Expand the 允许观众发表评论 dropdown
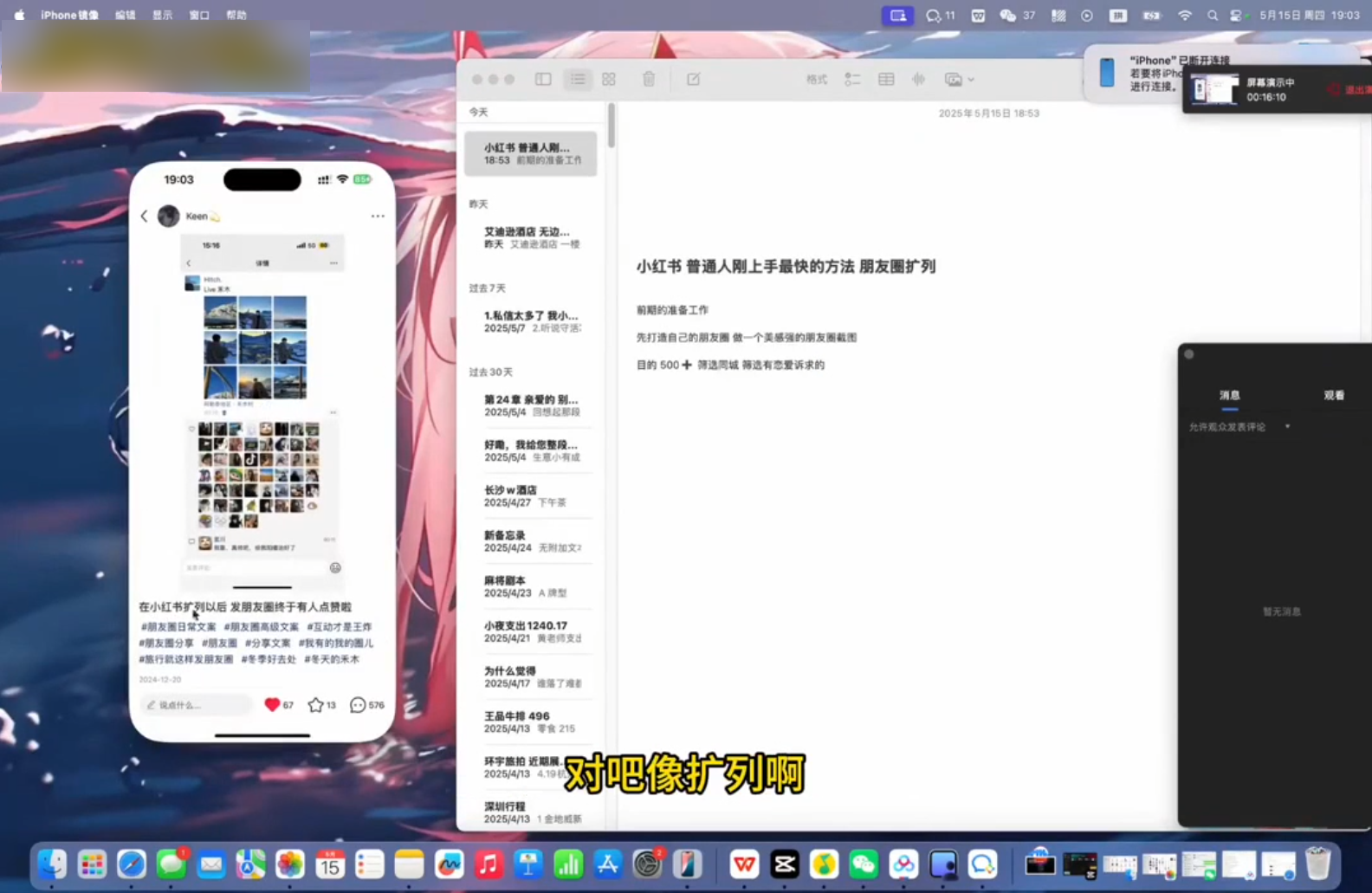Viewport: 1372px width, 893px height. pos(1239,427)
